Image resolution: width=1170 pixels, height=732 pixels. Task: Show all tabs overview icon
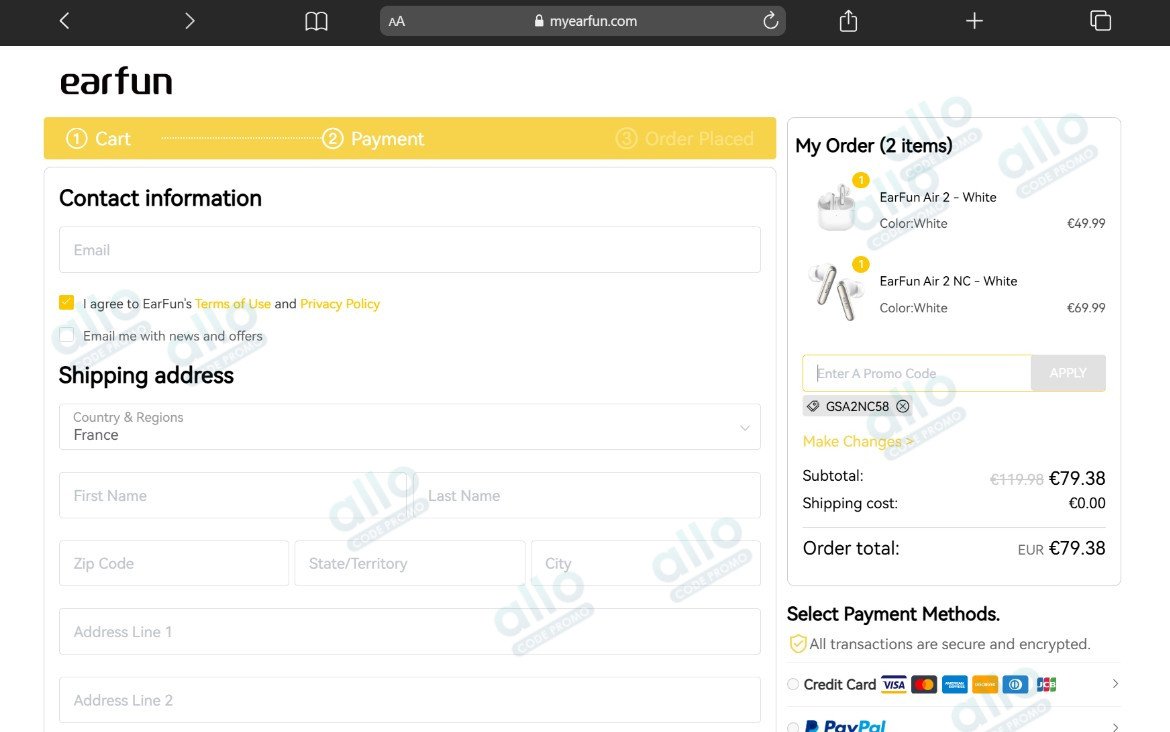pos(1101,21)
